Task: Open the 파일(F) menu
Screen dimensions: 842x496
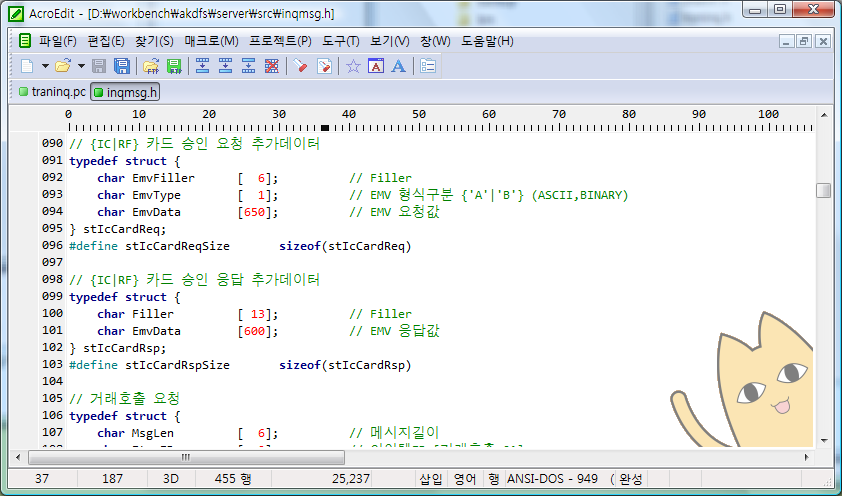Action: click(57, 41)
